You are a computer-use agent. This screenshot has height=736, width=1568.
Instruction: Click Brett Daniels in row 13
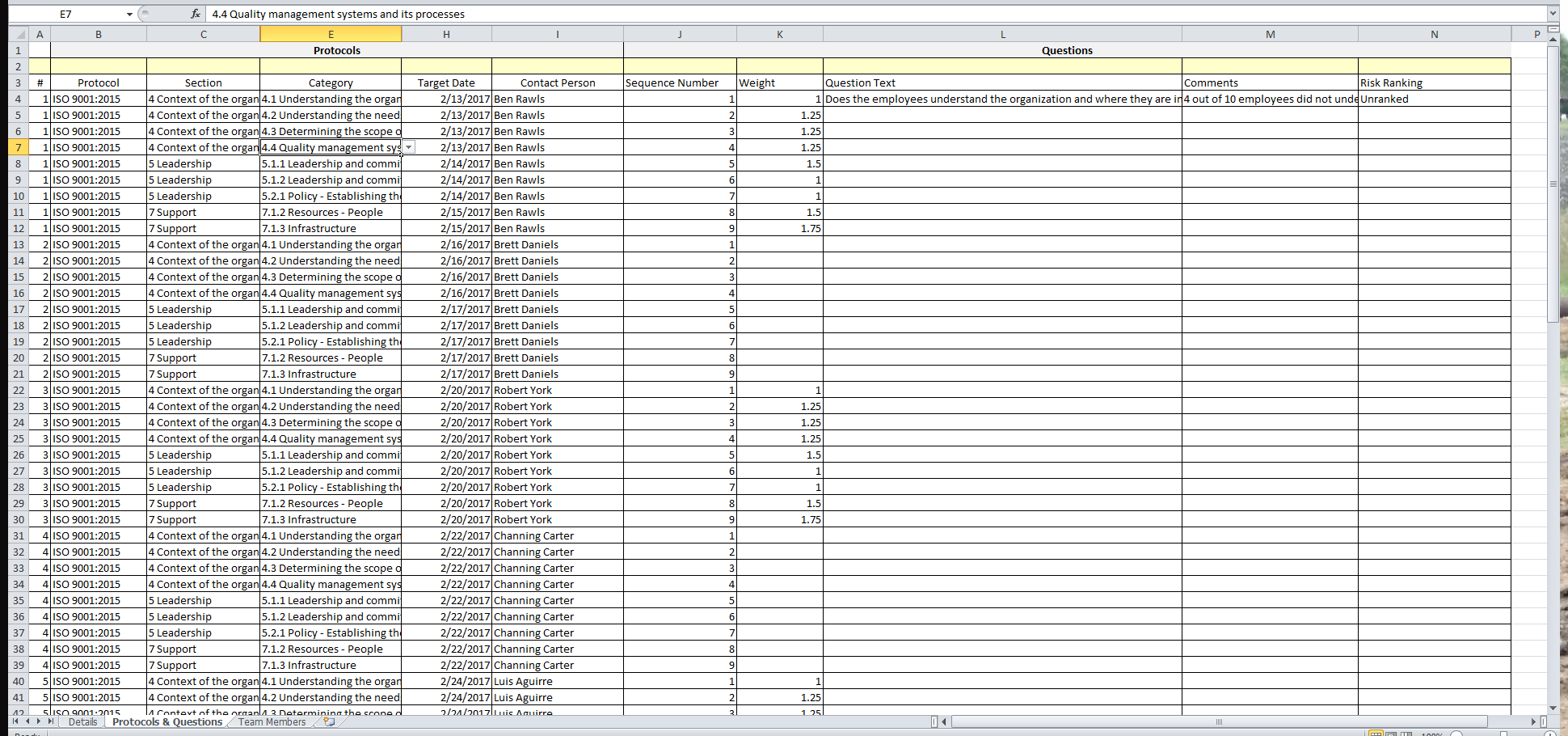click(x=558, y=244)
